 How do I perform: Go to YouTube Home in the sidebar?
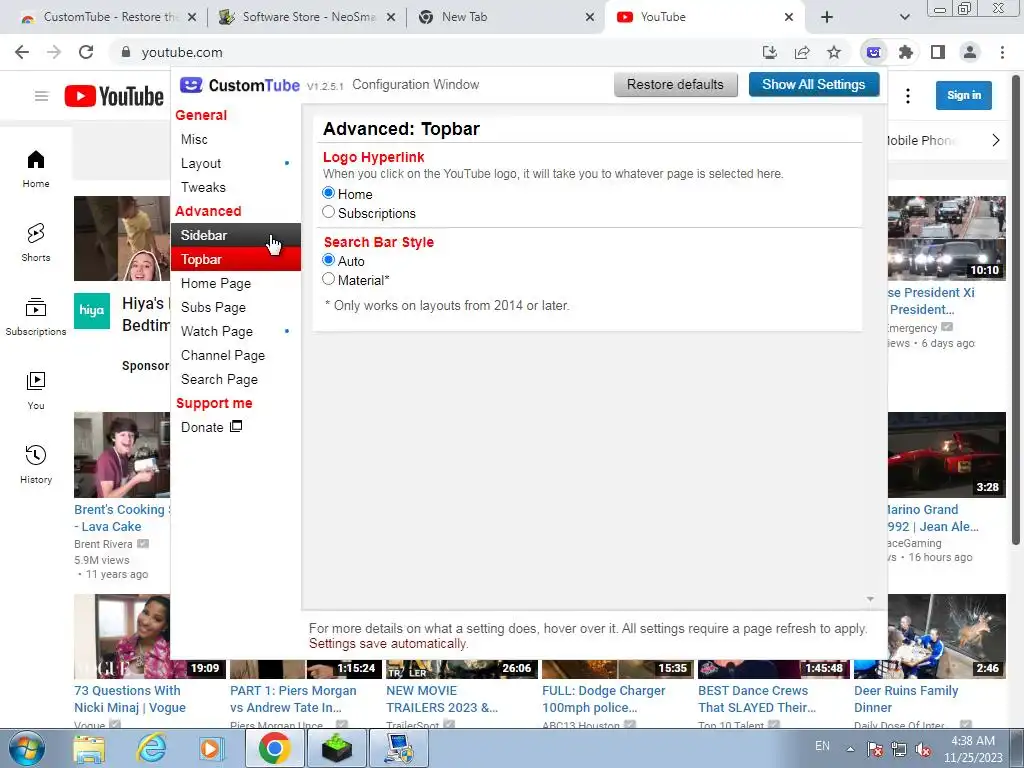click(x=36, y=168)
